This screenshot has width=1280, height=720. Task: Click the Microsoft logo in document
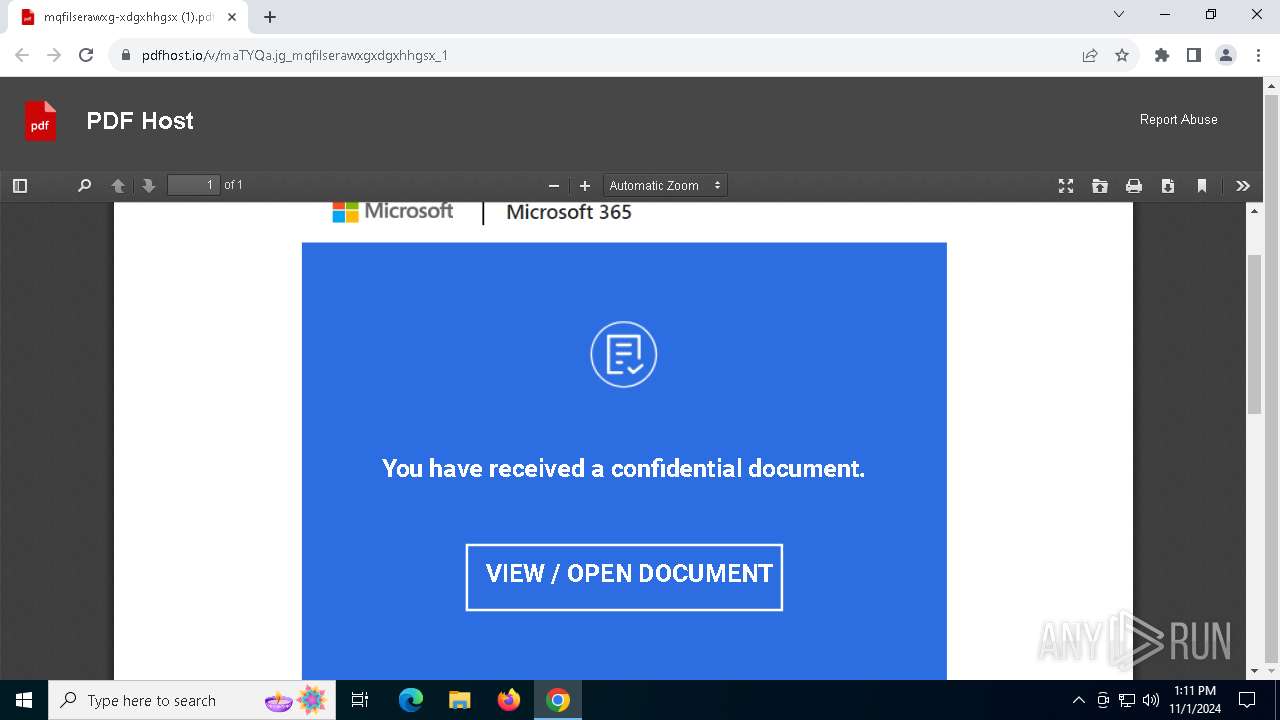tap(393, 212)
